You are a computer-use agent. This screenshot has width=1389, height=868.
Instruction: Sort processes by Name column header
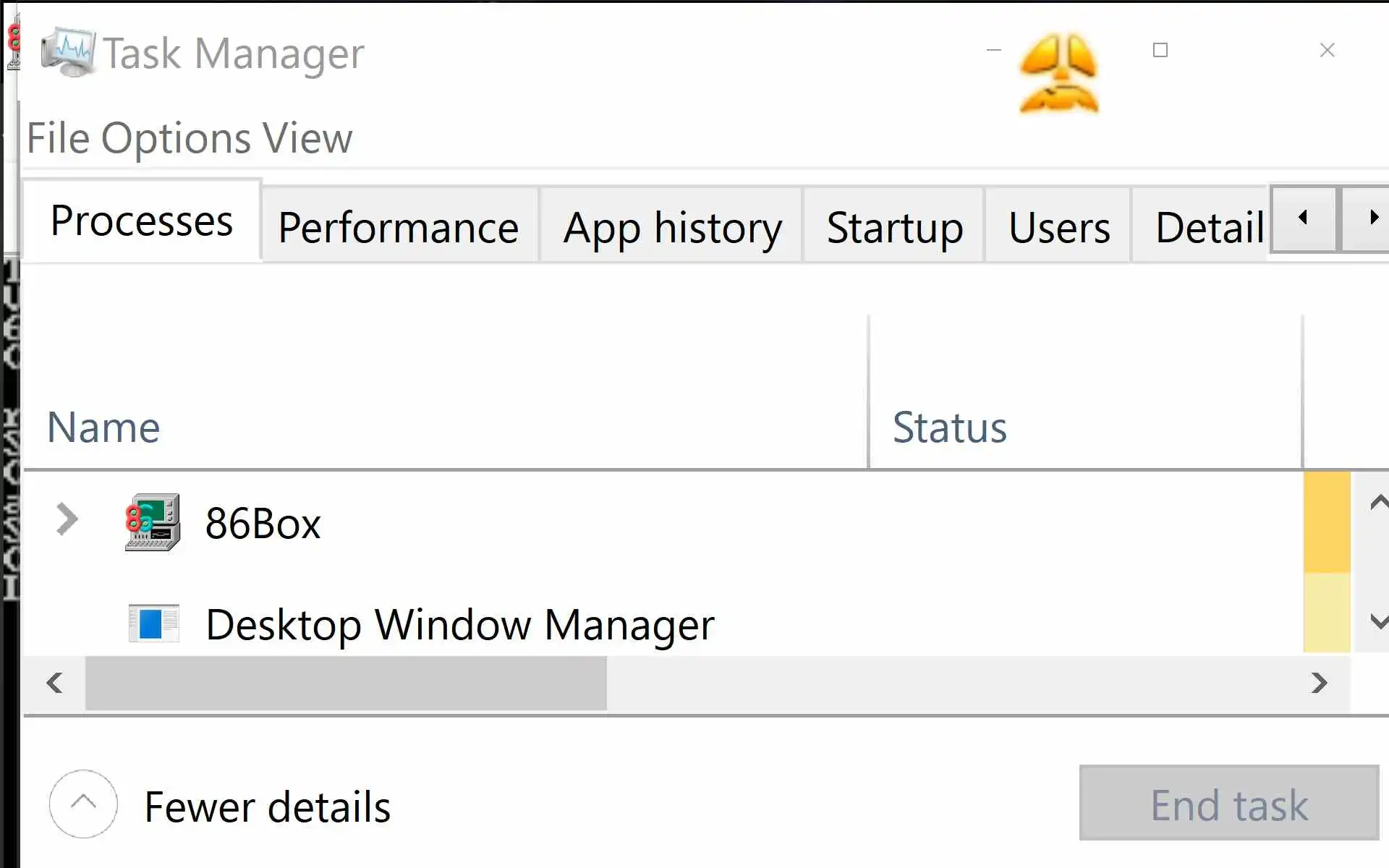[x=103, y=427]
